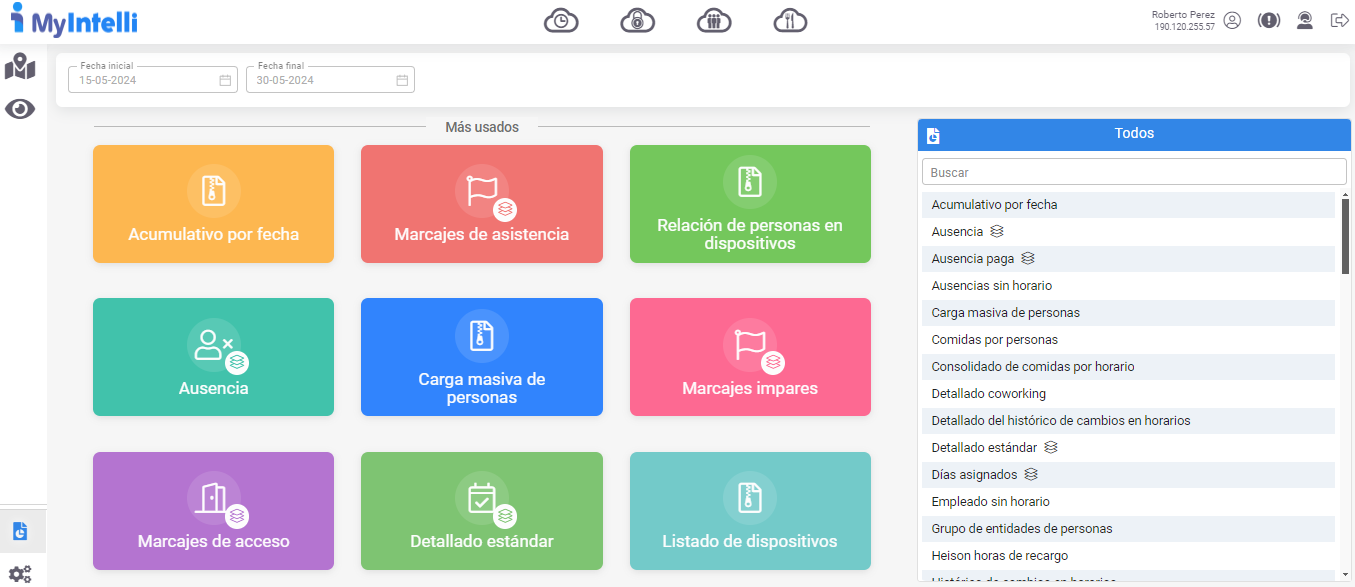Click the cloud dining module icon
Image resolution: width=1355 pixels, height=587 pixels.
(x=790, y=20)
